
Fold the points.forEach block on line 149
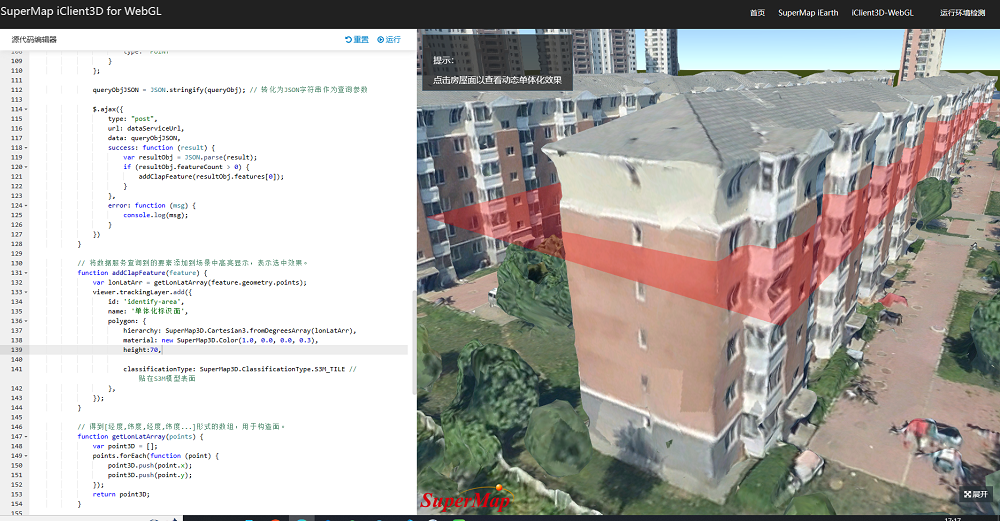pyautogui.click(x=26, y=456)
